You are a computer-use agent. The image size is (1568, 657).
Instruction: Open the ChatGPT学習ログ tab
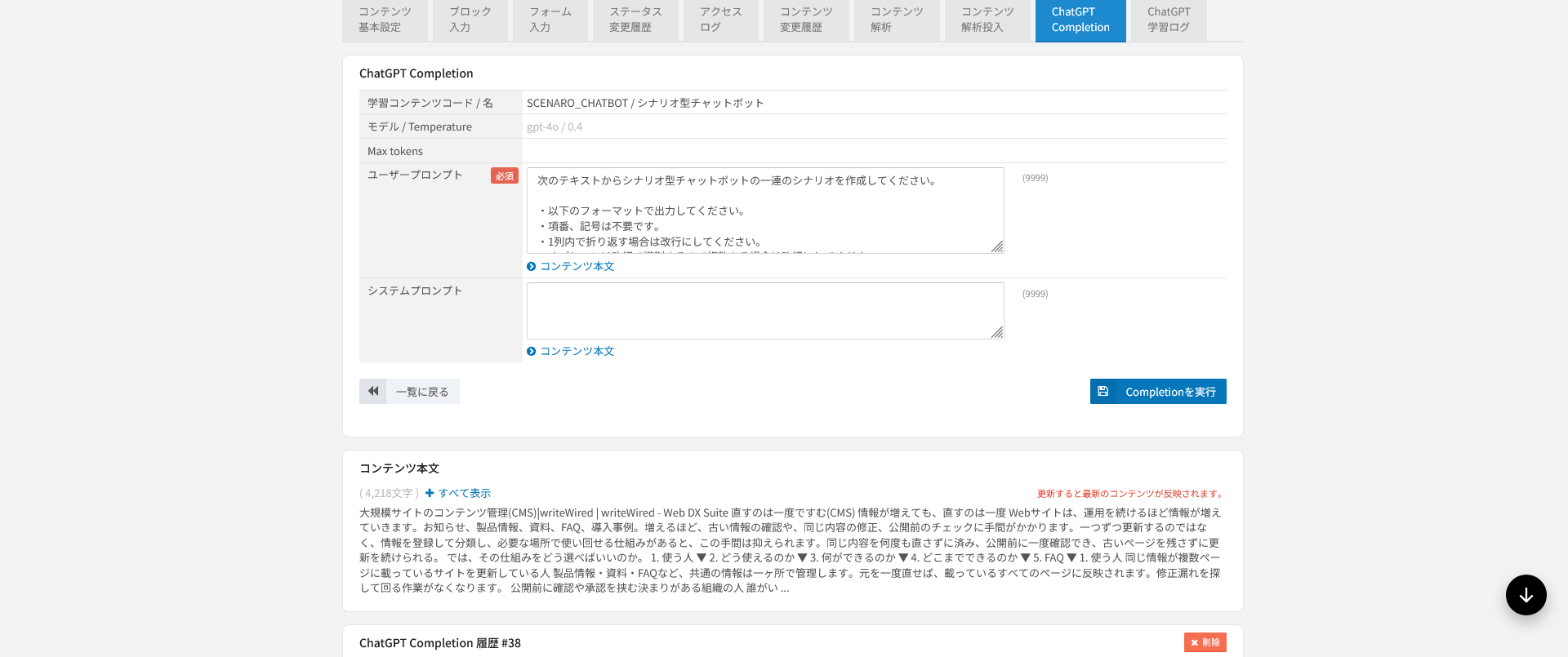point(1168,20)
